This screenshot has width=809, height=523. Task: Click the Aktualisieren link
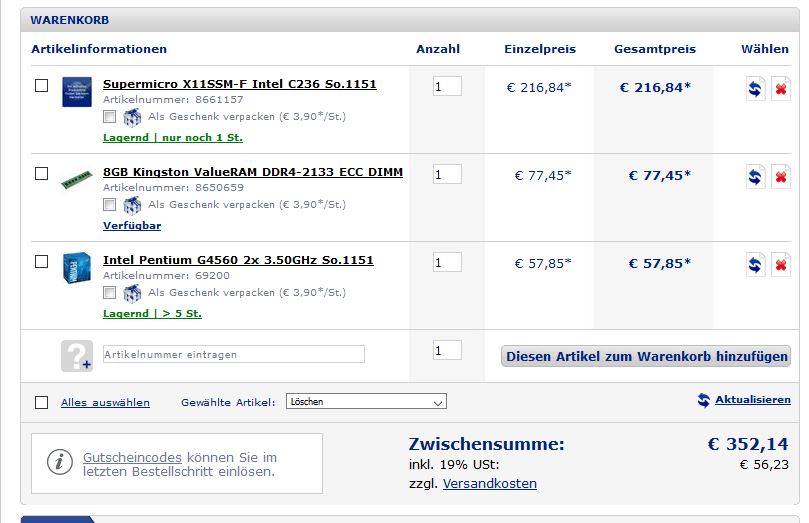752,400
